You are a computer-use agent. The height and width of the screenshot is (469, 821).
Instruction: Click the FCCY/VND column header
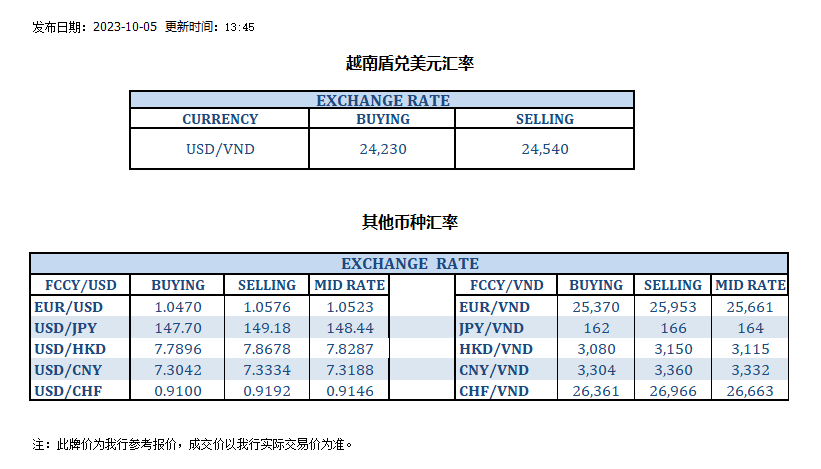pos(497,285)
